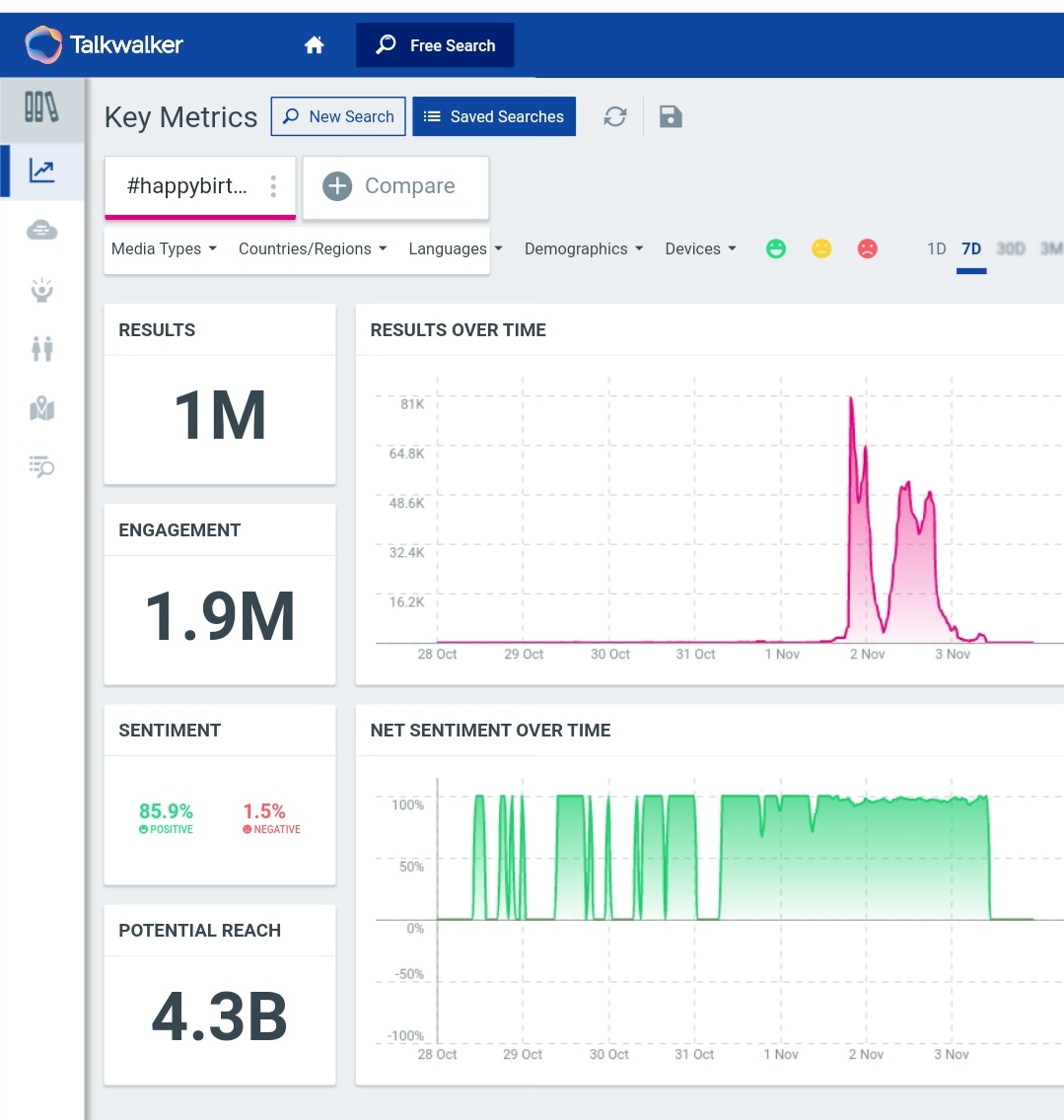The height and width of the screenshot is (1120, 1064).
Task: Save the current search using the disk icon
Action: pos(671,116)
